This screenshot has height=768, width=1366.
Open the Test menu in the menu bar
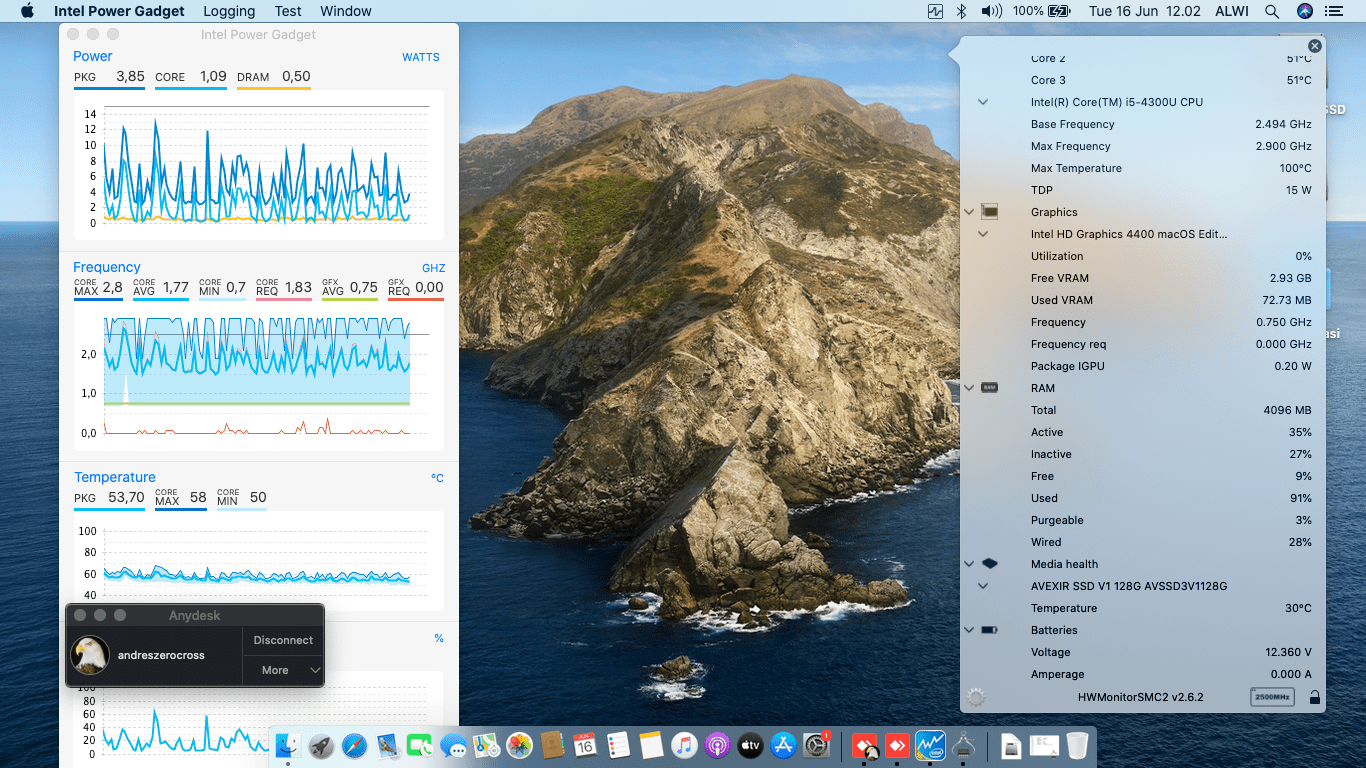click(x=288, y=11)
